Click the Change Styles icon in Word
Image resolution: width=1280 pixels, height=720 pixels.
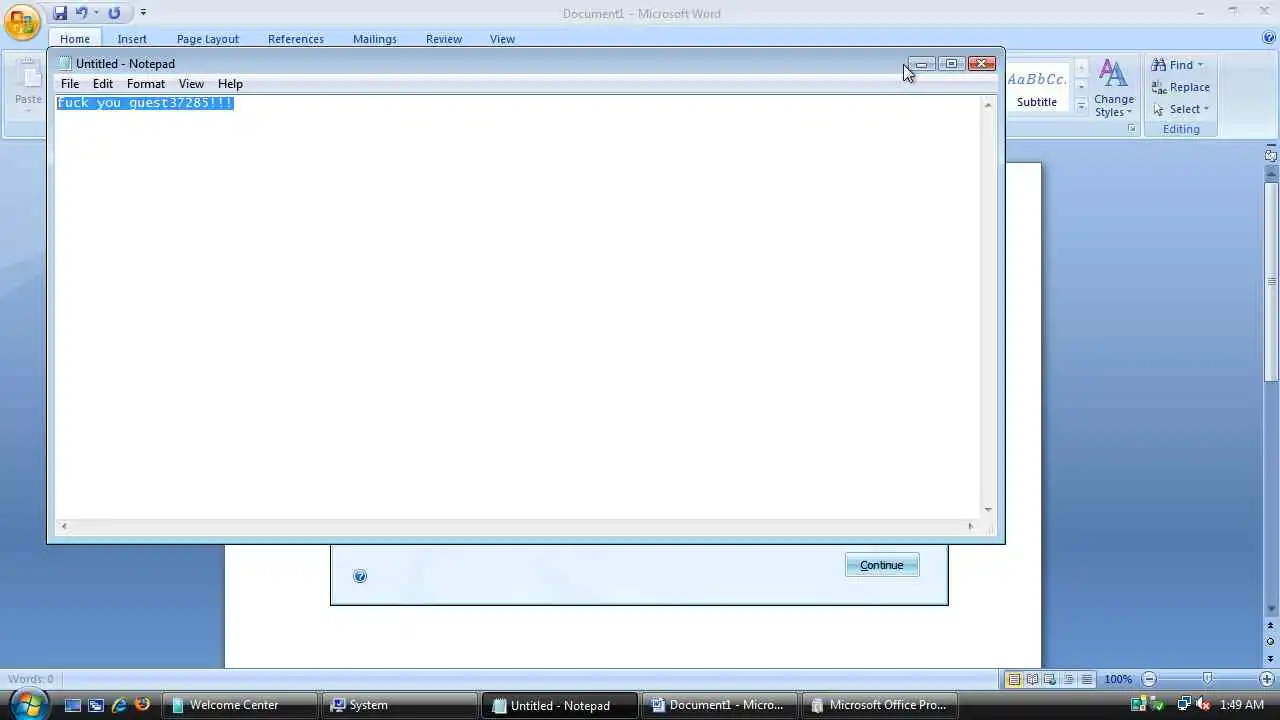tap(1113, 74)
